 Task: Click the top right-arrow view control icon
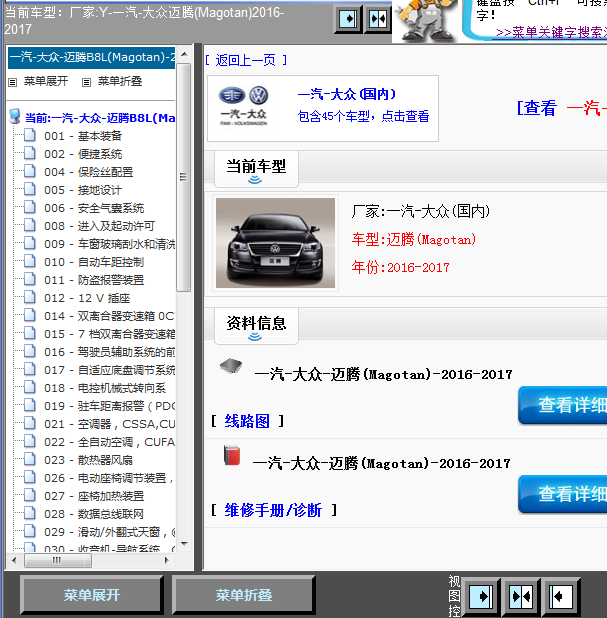click(x=348, y=19)
